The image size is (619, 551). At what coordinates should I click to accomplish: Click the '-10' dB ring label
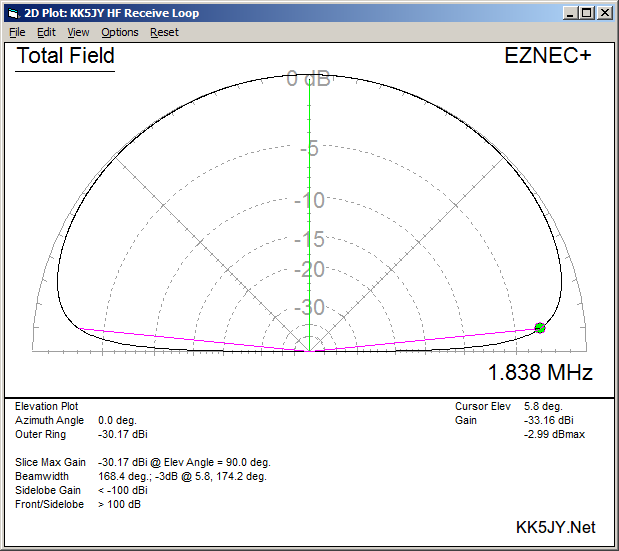click(x=310, y=200)
